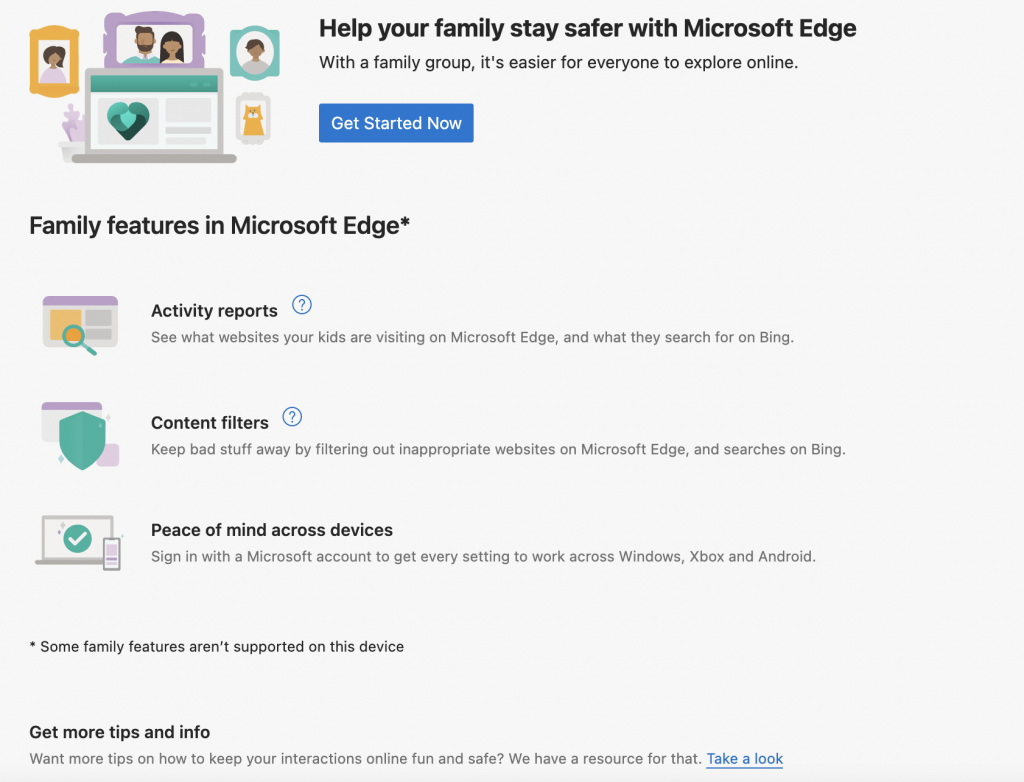The height and width of the screenshot is (782, 1024).
Task: Click the Get Started Now button
Action: coord(396,123)
